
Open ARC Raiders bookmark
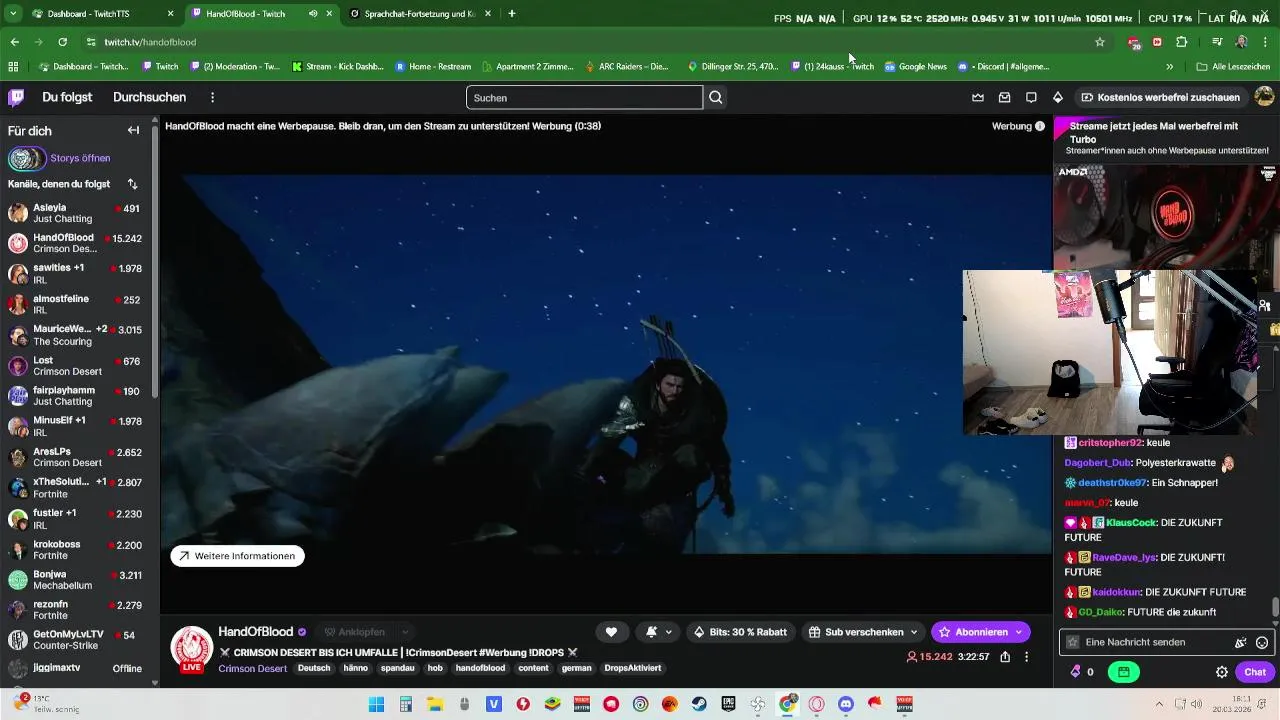[x=627, y=67]
